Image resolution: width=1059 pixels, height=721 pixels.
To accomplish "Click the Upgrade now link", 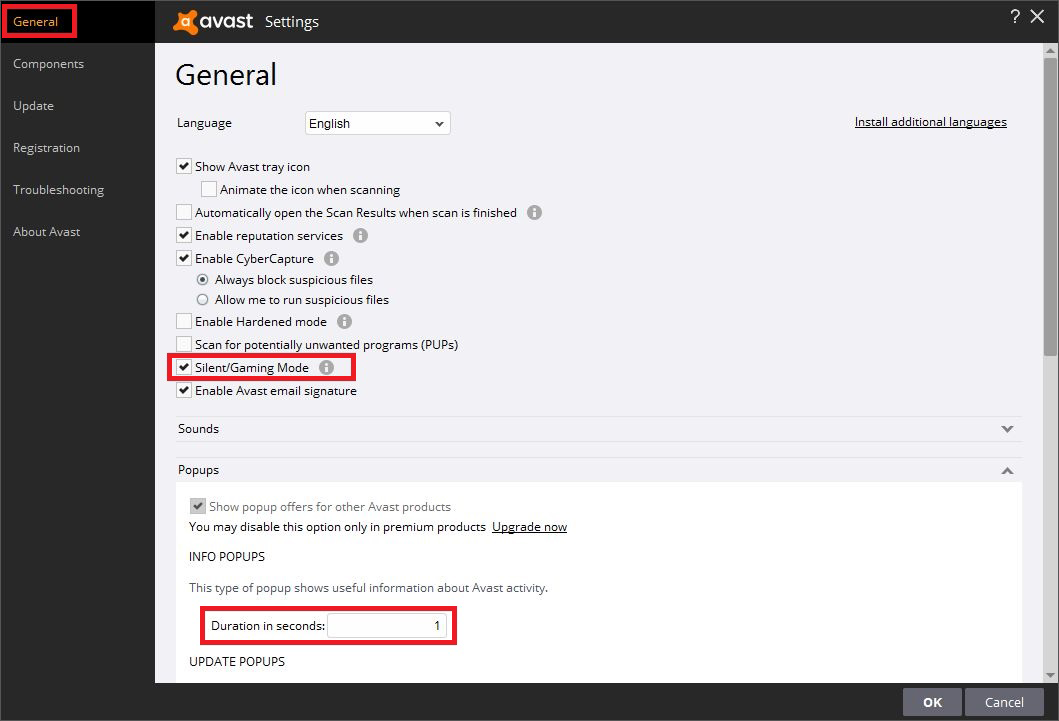I will click(x=530, y=527).
